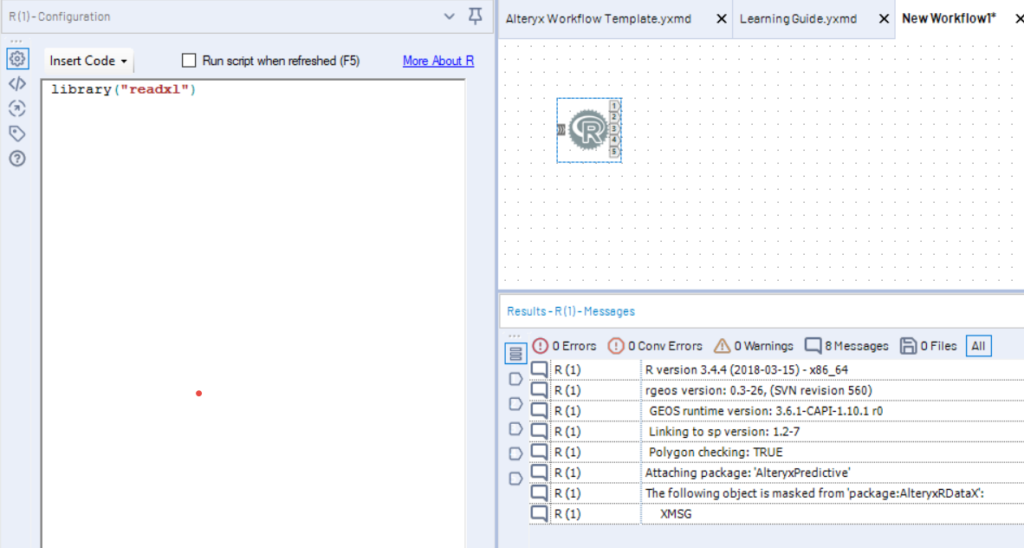
Task: Close the Learning Guide.yxmd tab
Action: (x=884, y=19)
